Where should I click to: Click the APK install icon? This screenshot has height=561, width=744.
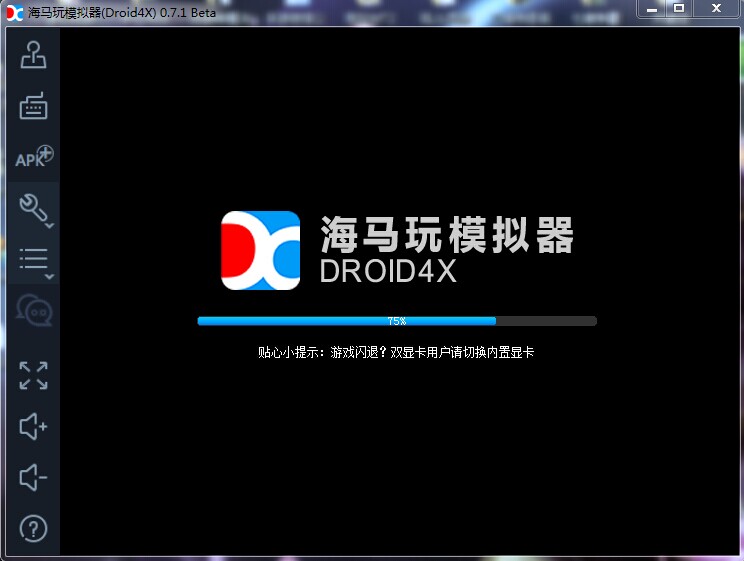34,157
